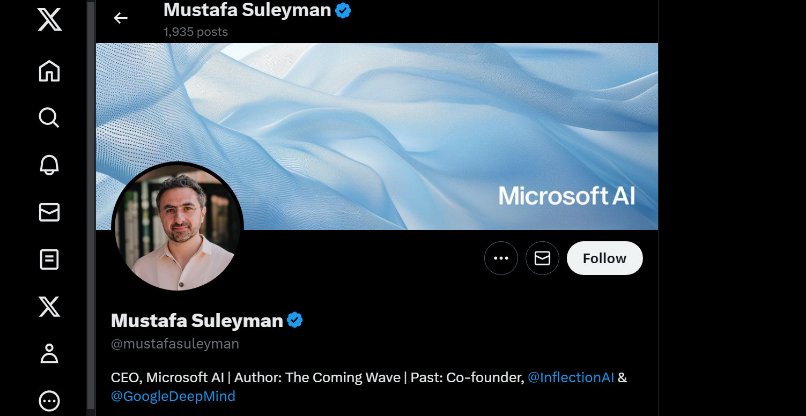Image resolution: width=806 pixels, height=416 pixels.
Task: Open your Profile via person icon
Action: (49, 354)
